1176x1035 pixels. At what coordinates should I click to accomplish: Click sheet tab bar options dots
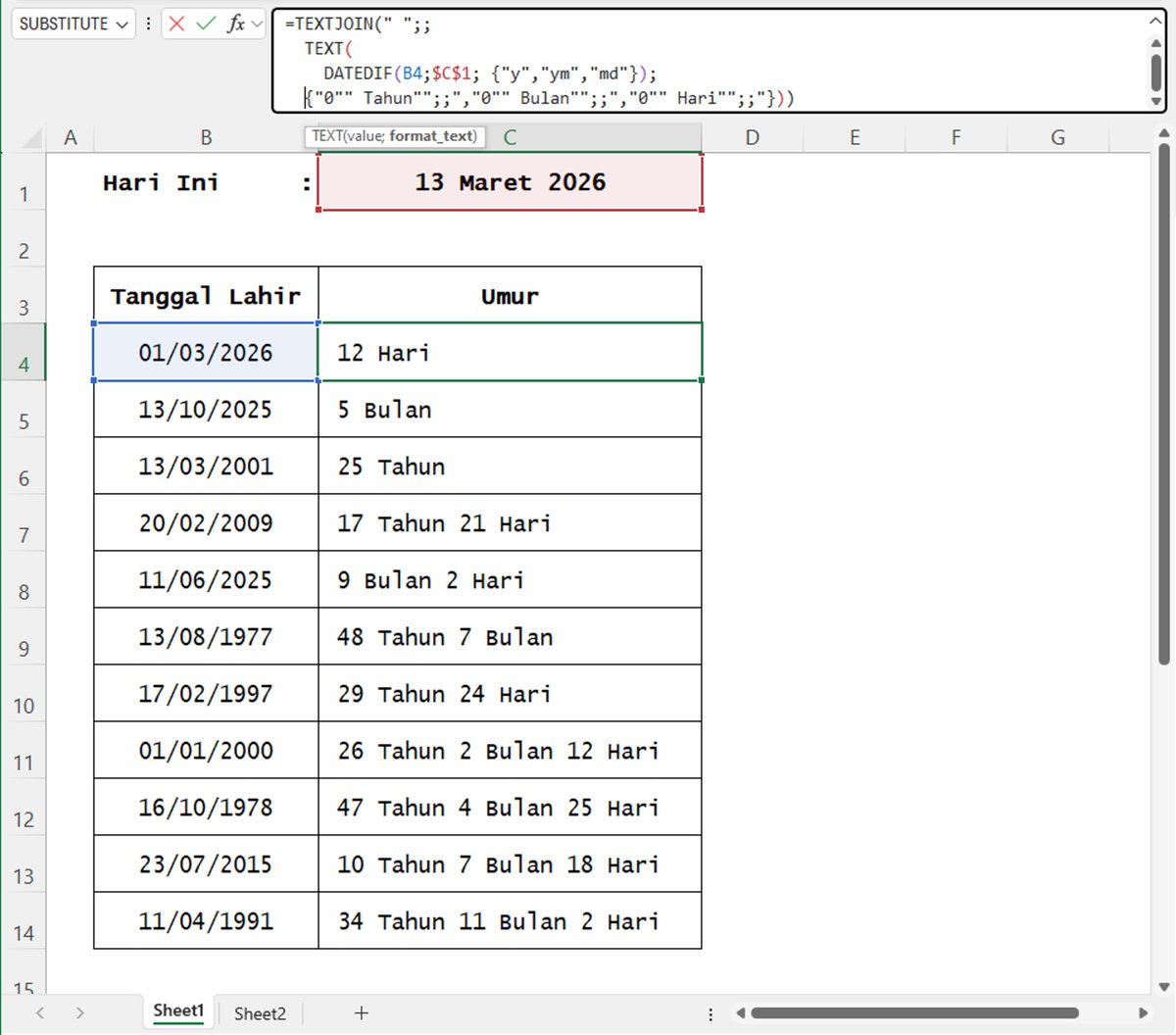click(x=711, y=1014)
